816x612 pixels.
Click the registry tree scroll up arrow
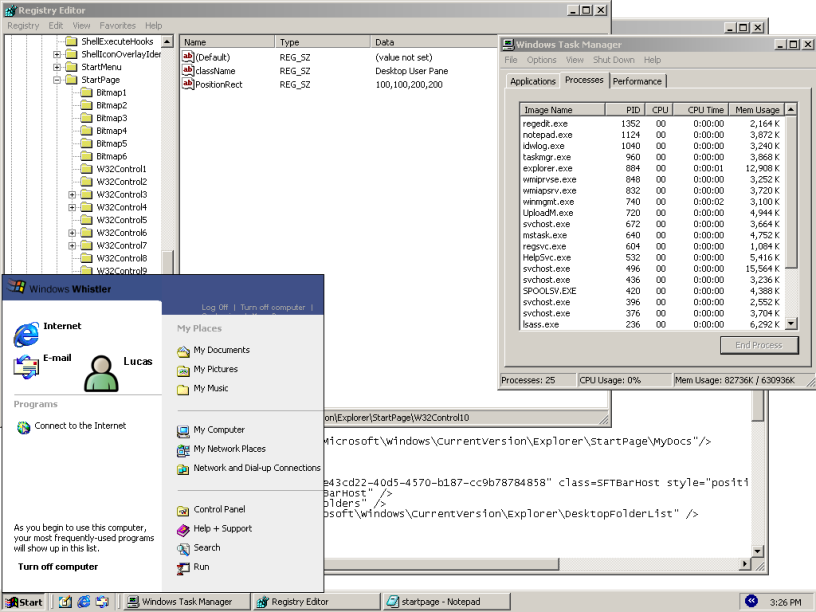coord(167,42)
